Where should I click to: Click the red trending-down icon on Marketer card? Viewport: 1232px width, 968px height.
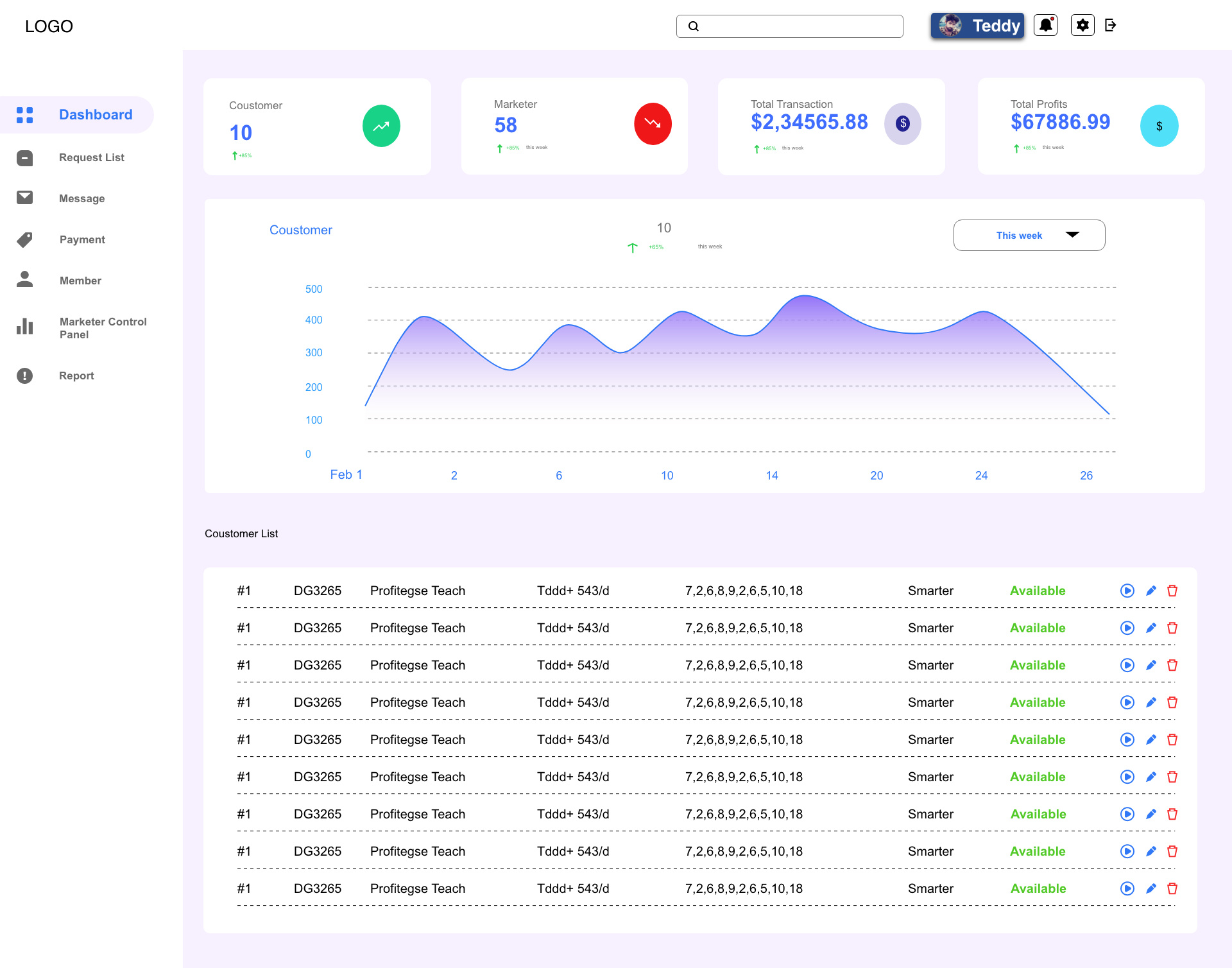point(653,124)
